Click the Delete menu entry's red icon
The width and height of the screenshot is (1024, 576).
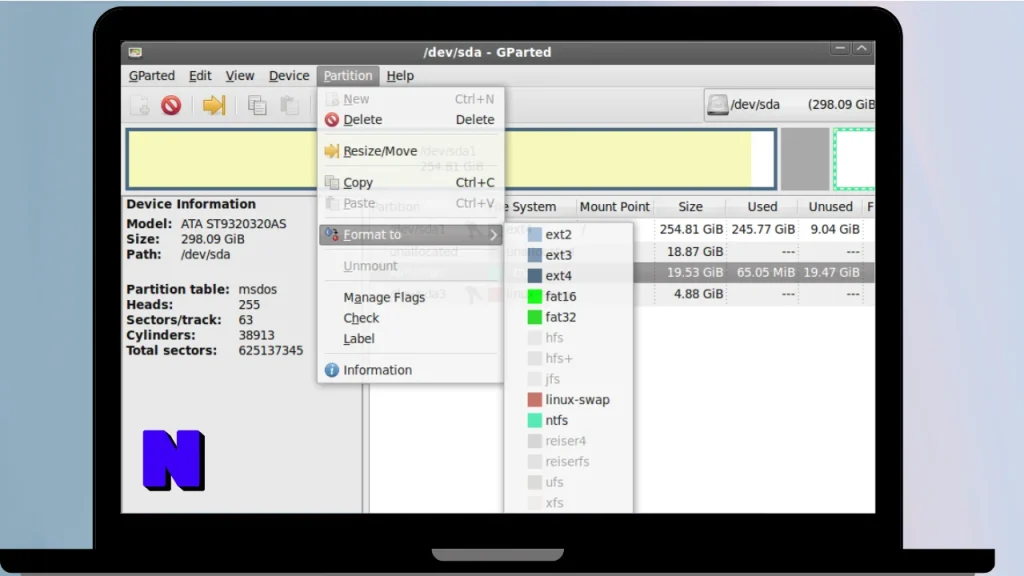(332, 120)
